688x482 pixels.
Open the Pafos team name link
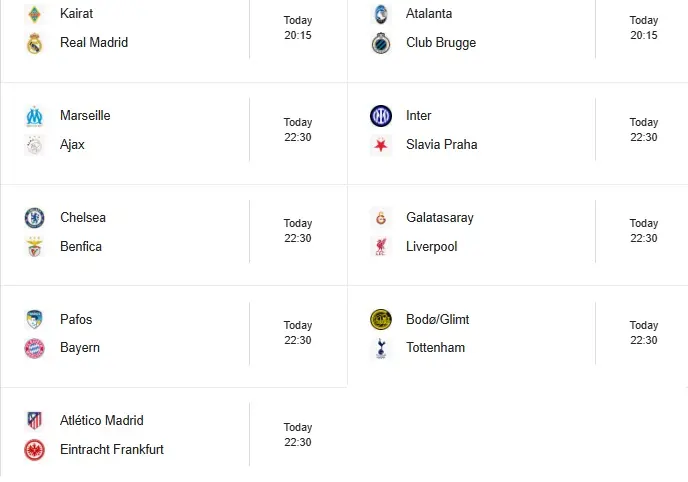tap(76, 320)
